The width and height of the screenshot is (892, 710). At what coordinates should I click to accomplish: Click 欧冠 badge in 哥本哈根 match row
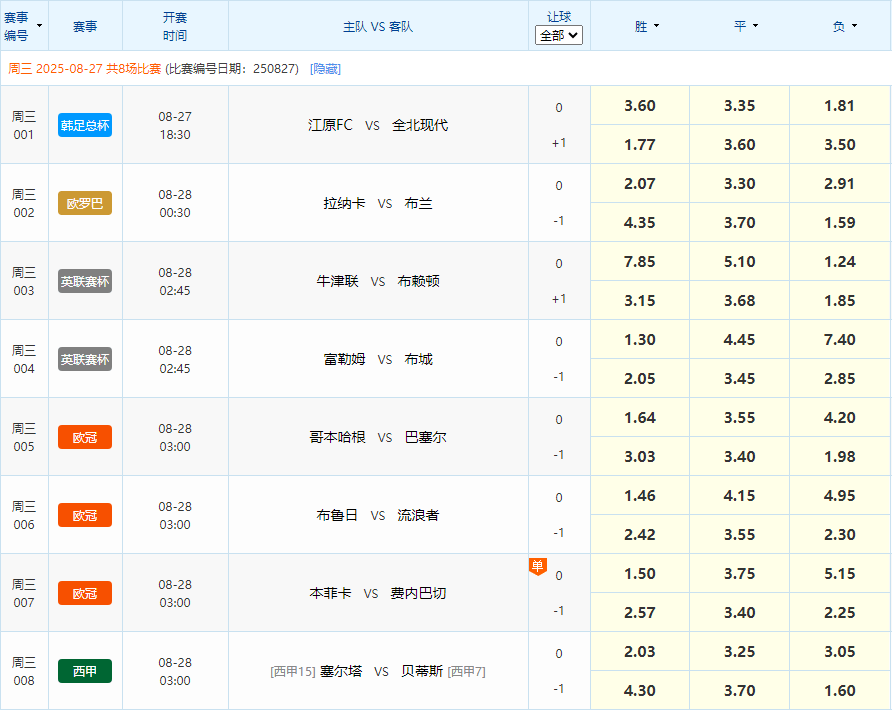(85, 437)
